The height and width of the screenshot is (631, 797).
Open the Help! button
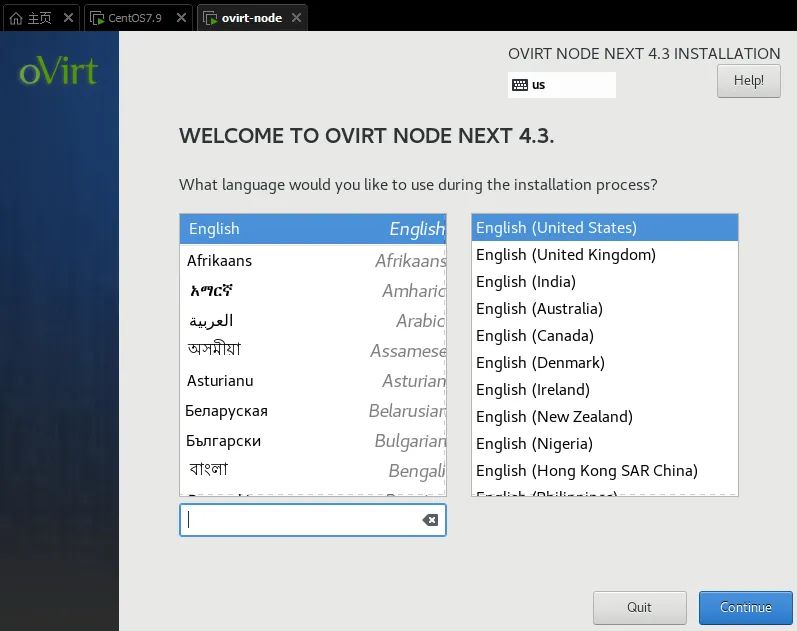tap(749, 81)
